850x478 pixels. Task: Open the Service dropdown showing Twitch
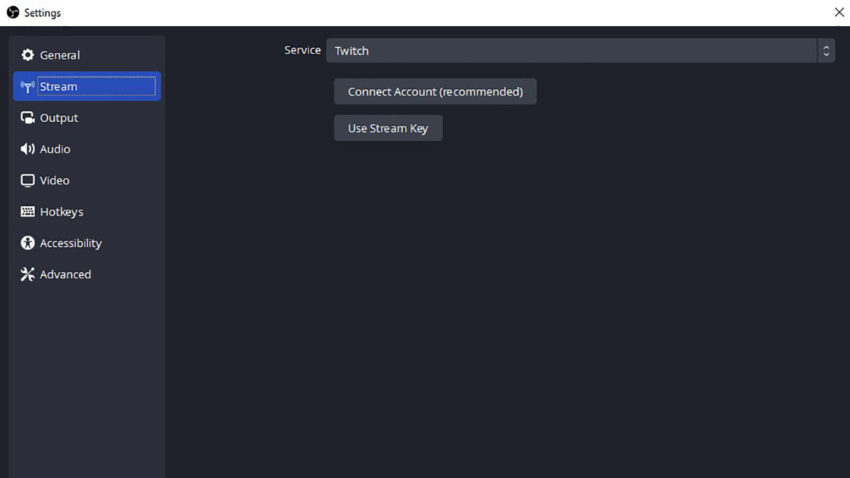click(580, 50)
